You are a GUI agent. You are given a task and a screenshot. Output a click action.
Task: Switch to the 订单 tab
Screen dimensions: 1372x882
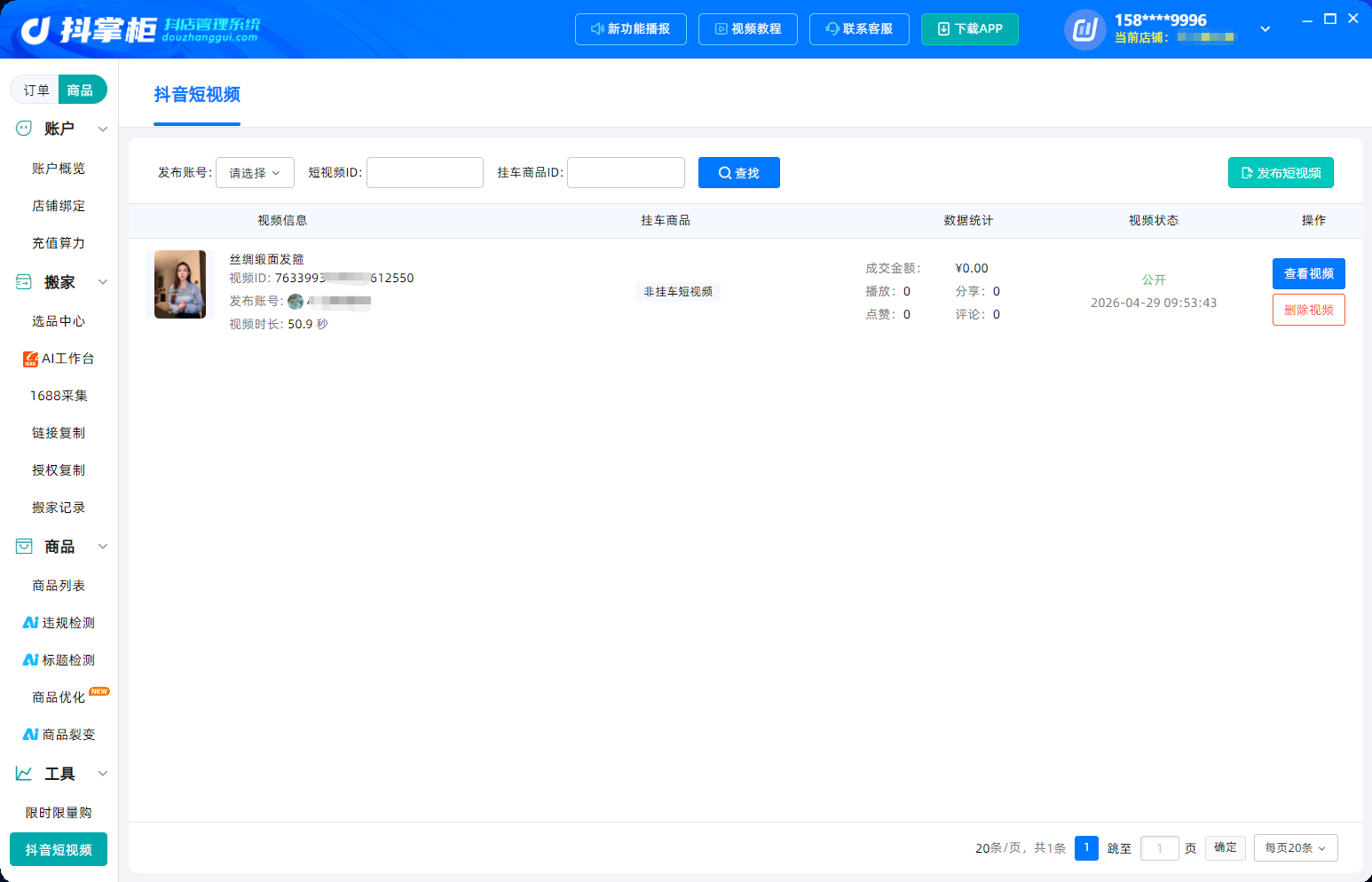(x=36, y=90)
